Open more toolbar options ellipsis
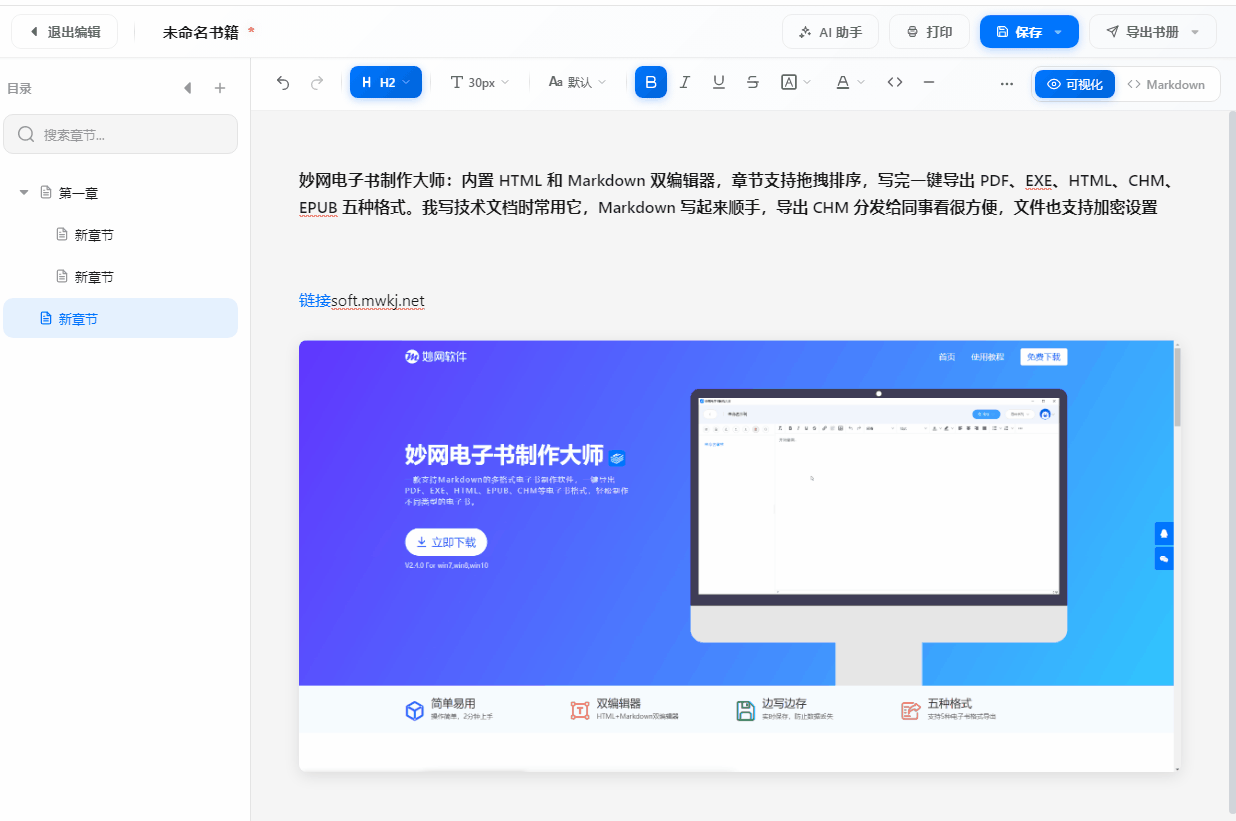This screenshot has height=821, width=1236. pyautogui.click(x=1007, y=84)
